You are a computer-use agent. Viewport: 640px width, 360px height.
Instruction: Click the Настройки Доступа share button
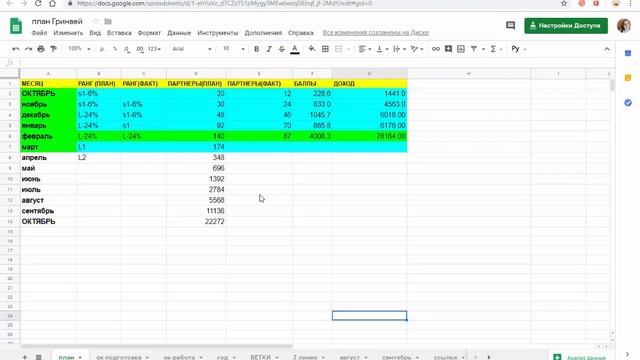point(566,26)
